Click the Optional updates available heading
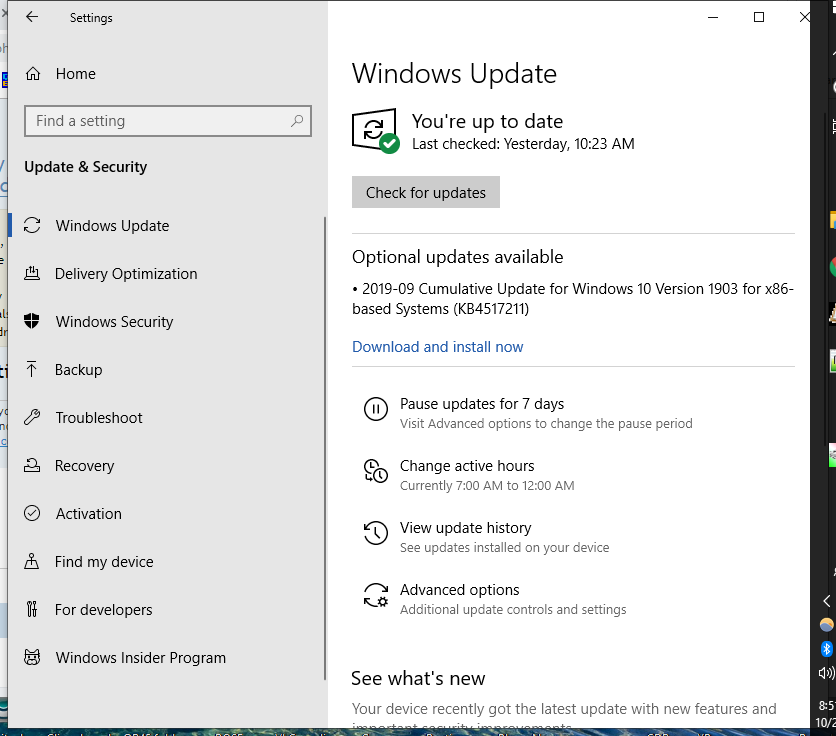 [x=457, y=257]
